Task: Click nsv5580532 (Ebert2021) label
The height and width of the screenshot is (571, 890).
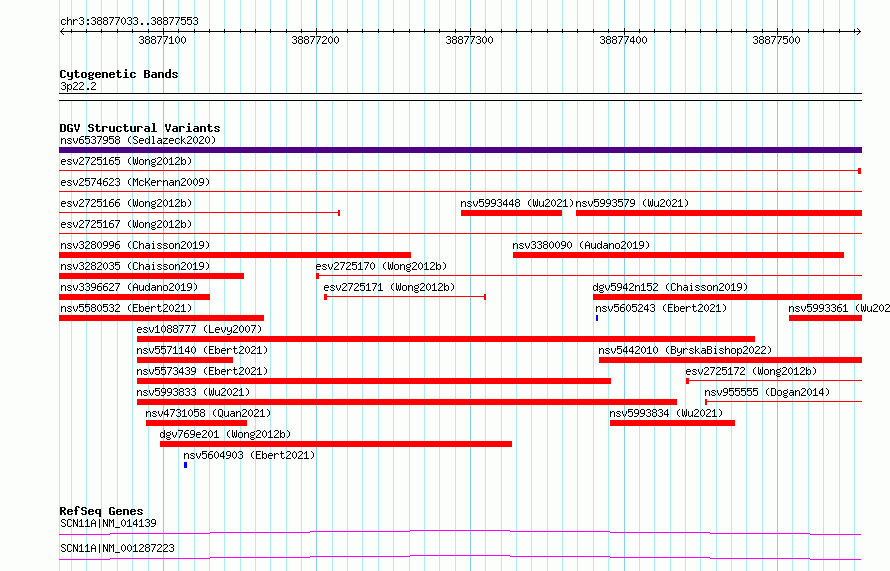Action: 126,308
